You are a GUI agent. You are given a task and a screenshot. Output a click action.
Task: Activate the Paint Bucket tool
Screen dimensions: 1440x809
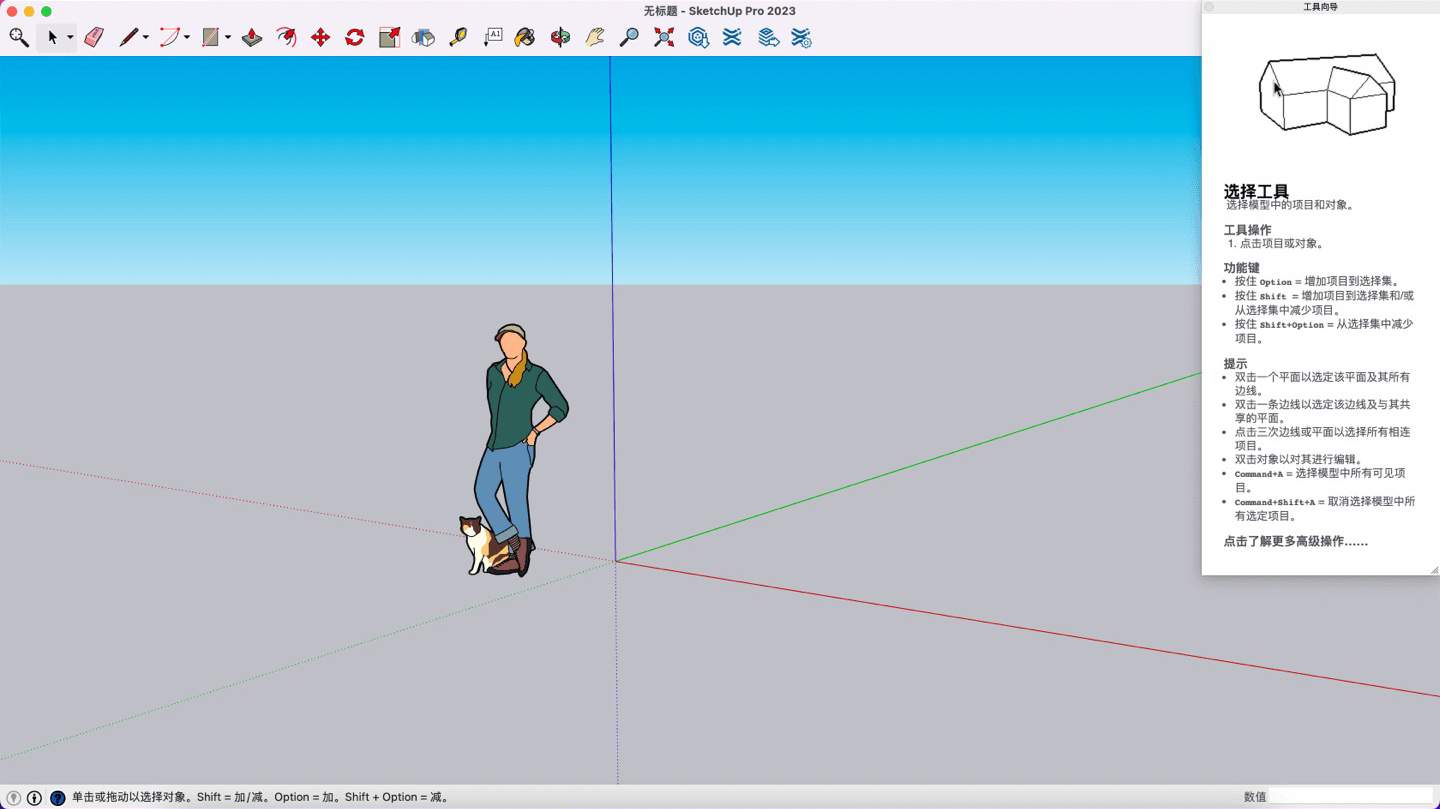pyautogui.click(x=525, y=38)
